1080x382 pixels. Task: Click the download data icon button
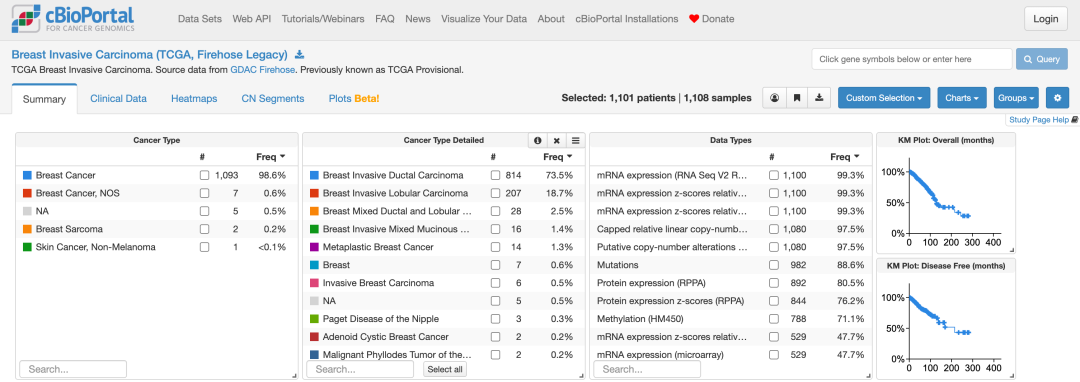[x=819, y=98]
